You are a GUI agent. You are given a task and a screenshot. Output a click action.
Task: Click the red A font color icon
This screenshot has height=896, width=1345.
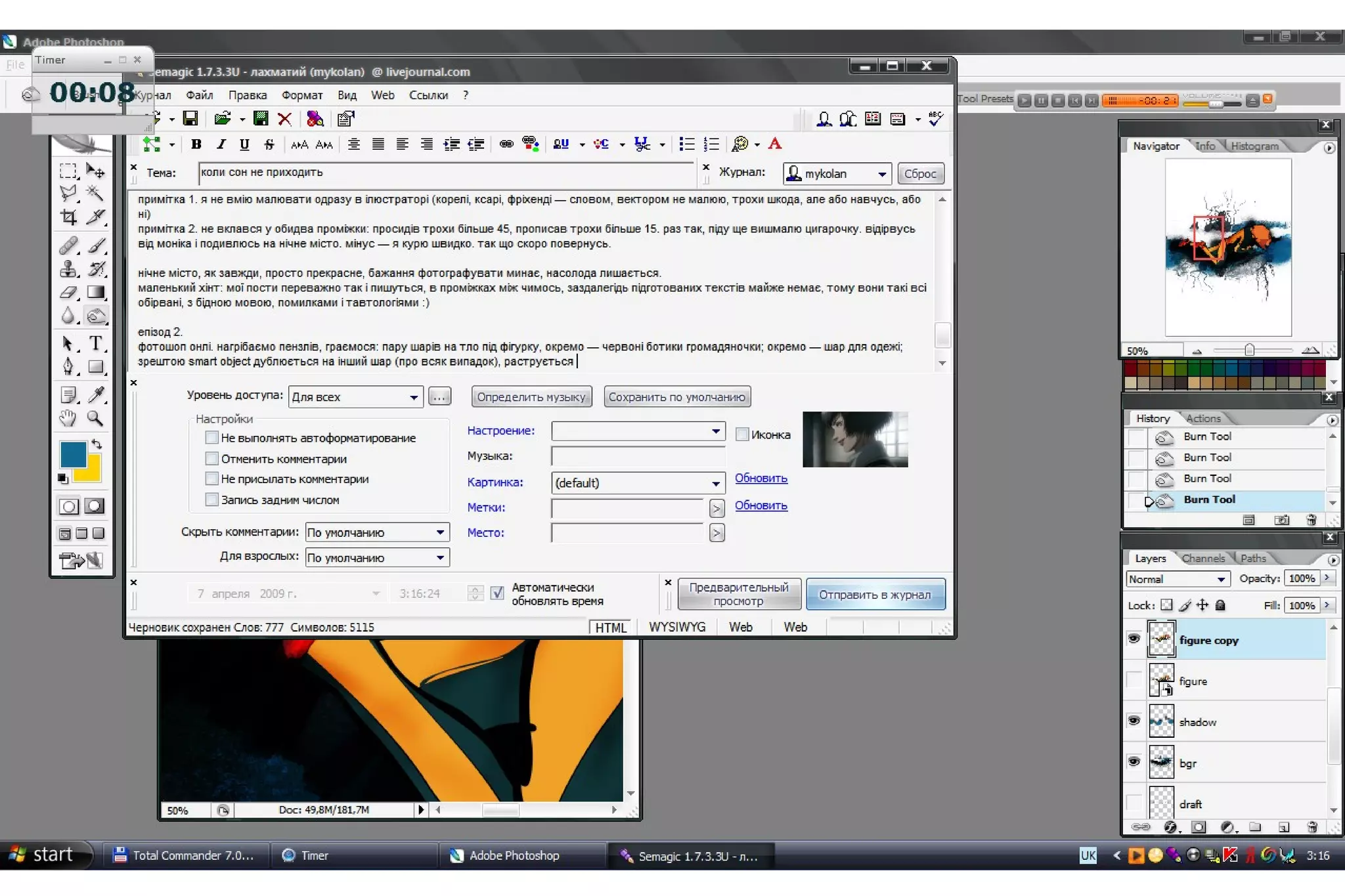[775, 144]
